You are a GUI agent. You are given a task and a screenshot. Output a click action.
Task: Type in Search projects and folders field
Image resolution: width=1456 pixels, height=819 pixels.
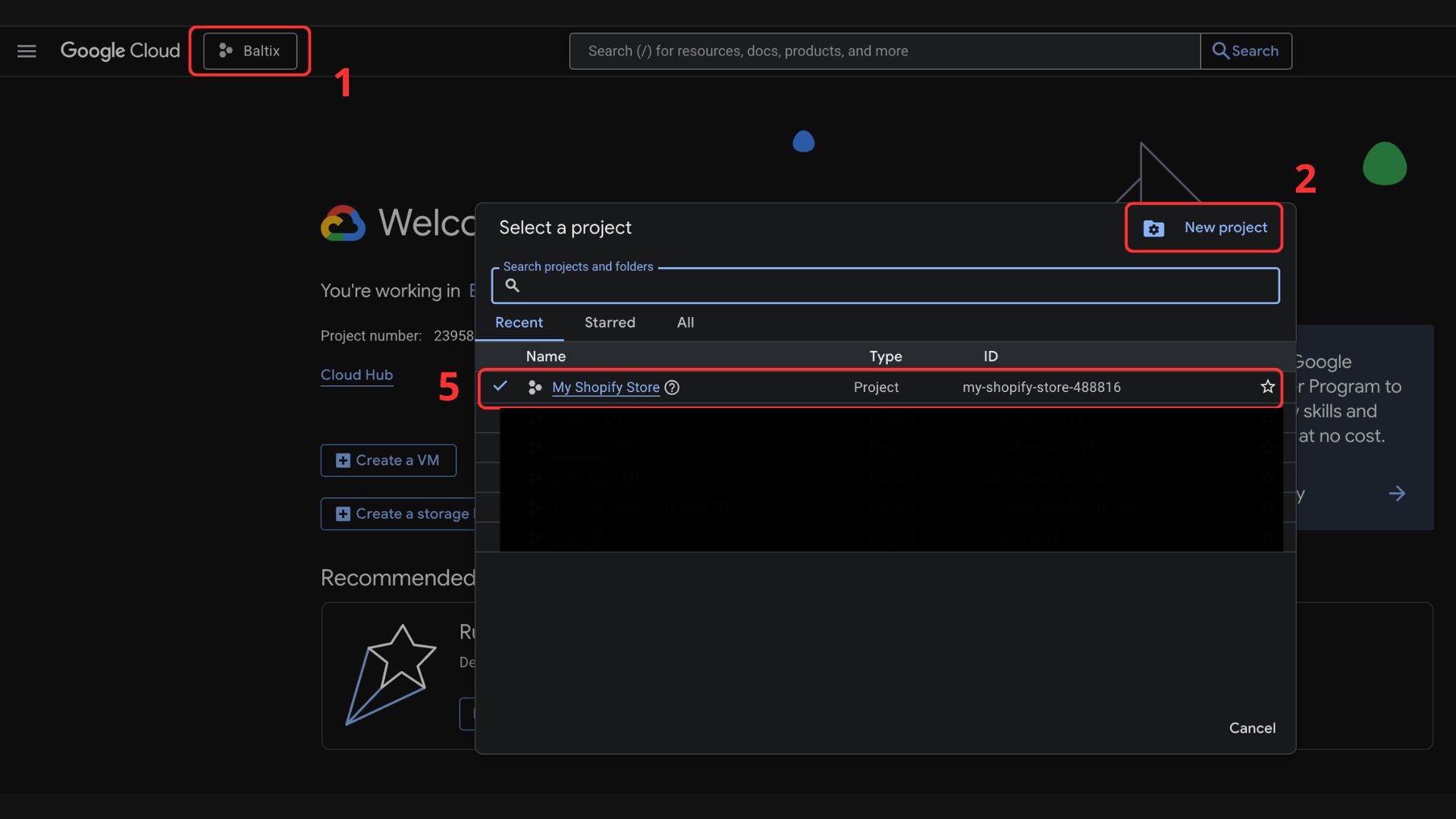(x=895, y=286)
